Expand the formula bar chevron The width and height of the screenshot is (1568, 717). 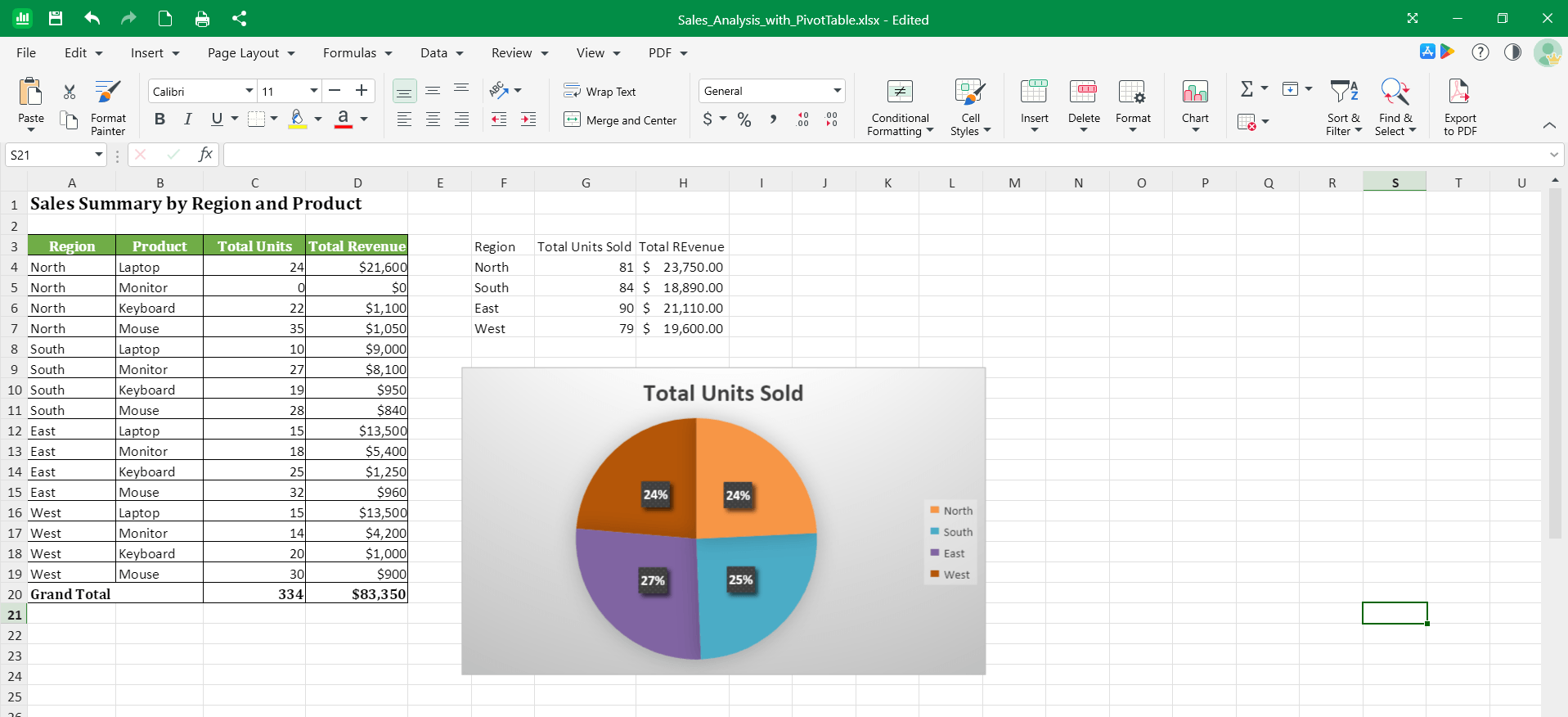(x=1553, y=155)
